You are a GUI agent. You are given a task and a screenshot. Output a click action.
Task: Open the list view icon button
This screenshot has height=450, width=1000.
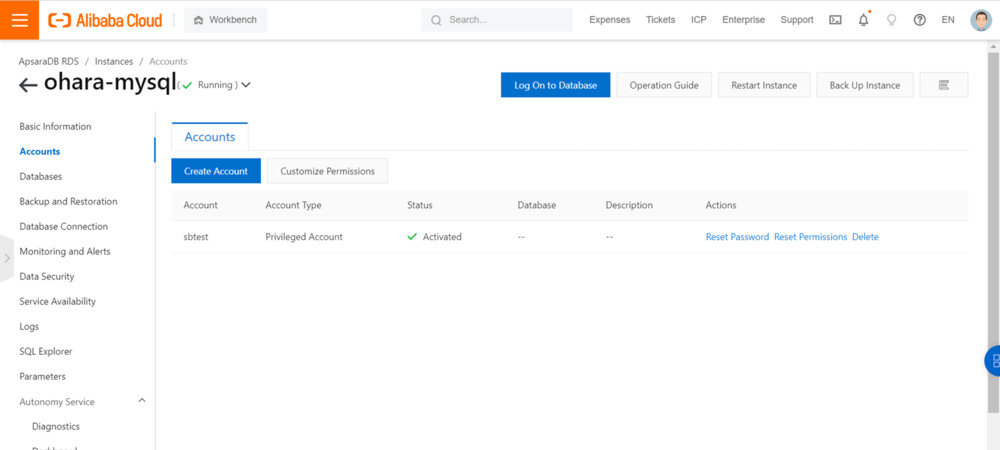(x=943, y=85)
